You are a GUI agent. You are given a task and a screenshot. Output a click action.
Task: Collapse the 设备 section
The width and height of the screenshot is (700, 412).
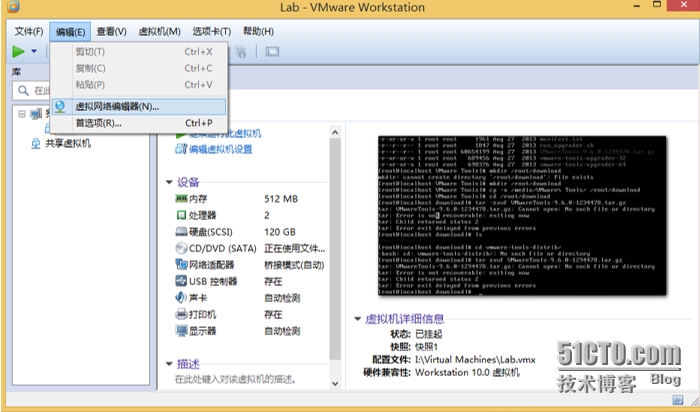(169, 182)
